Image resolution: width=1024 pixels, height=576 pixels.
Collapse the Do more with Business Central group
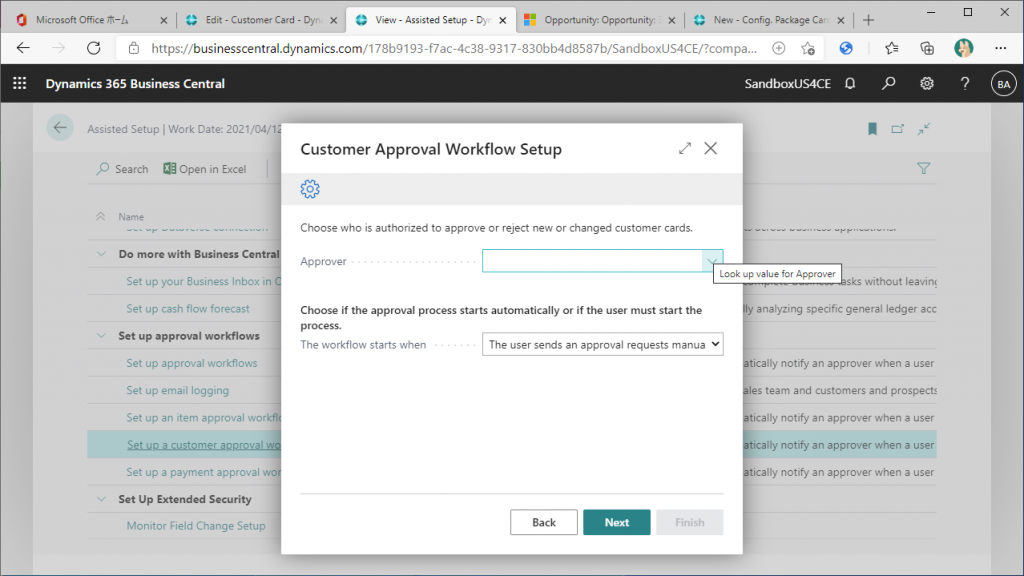pyautogui.click(x=101, y=254)
